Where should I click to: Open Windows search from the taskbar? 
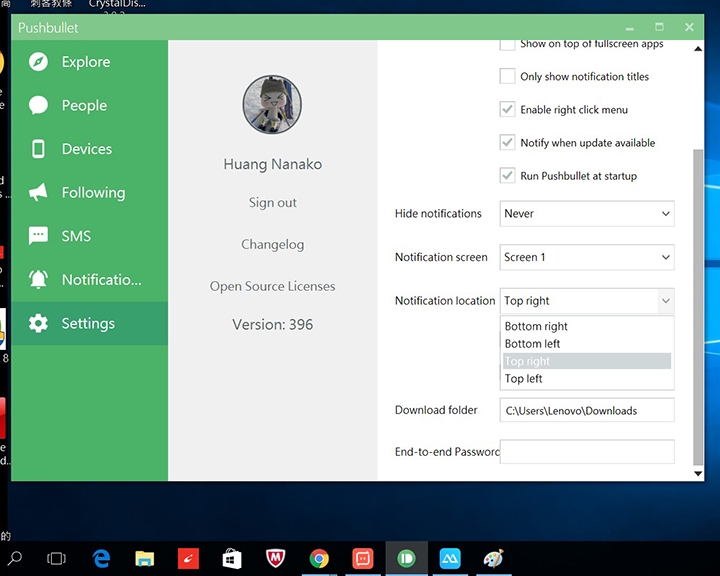pyautogui.click(x=15, y=559)
